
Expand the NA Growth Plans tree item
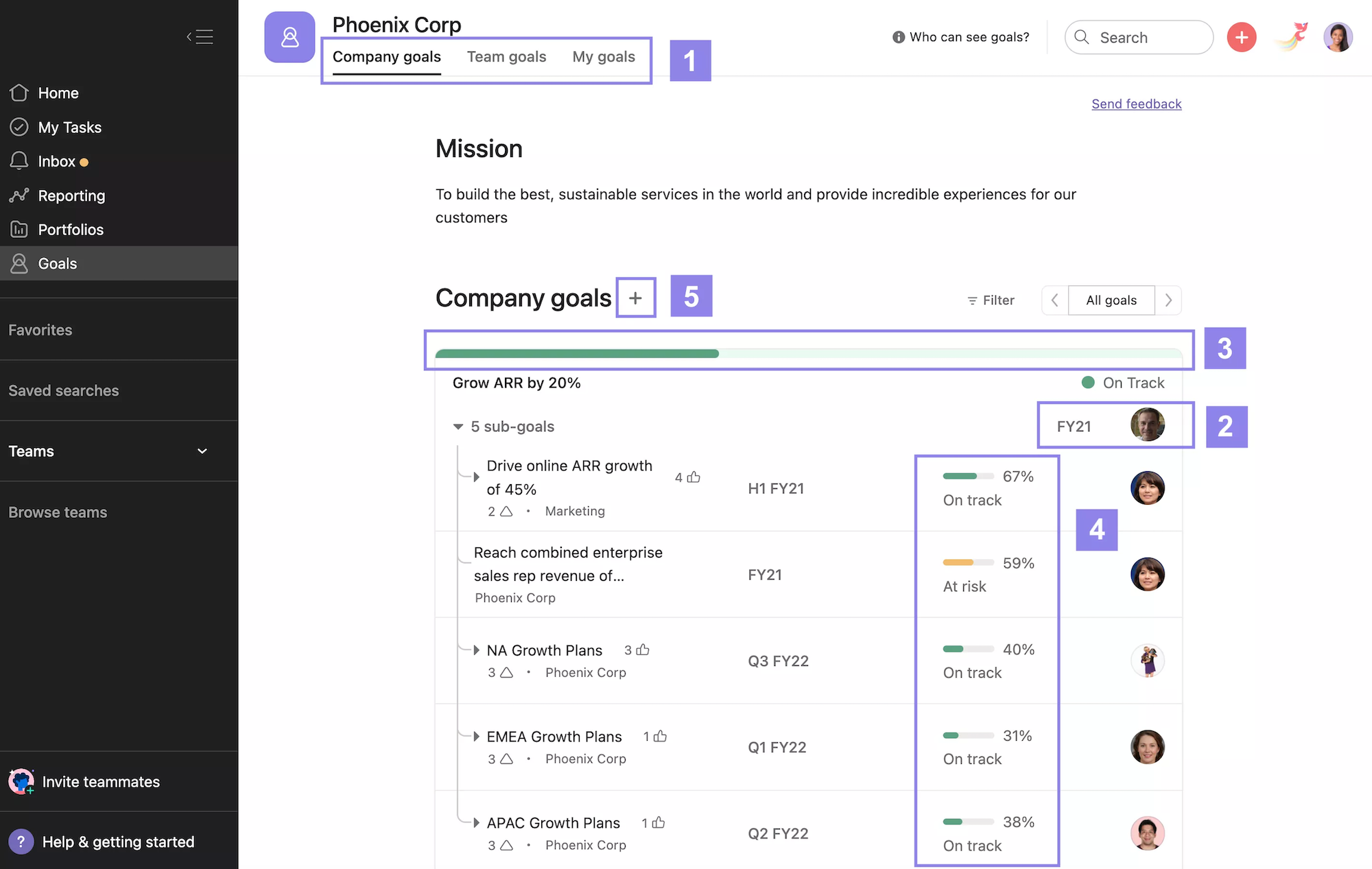(477, 649)
